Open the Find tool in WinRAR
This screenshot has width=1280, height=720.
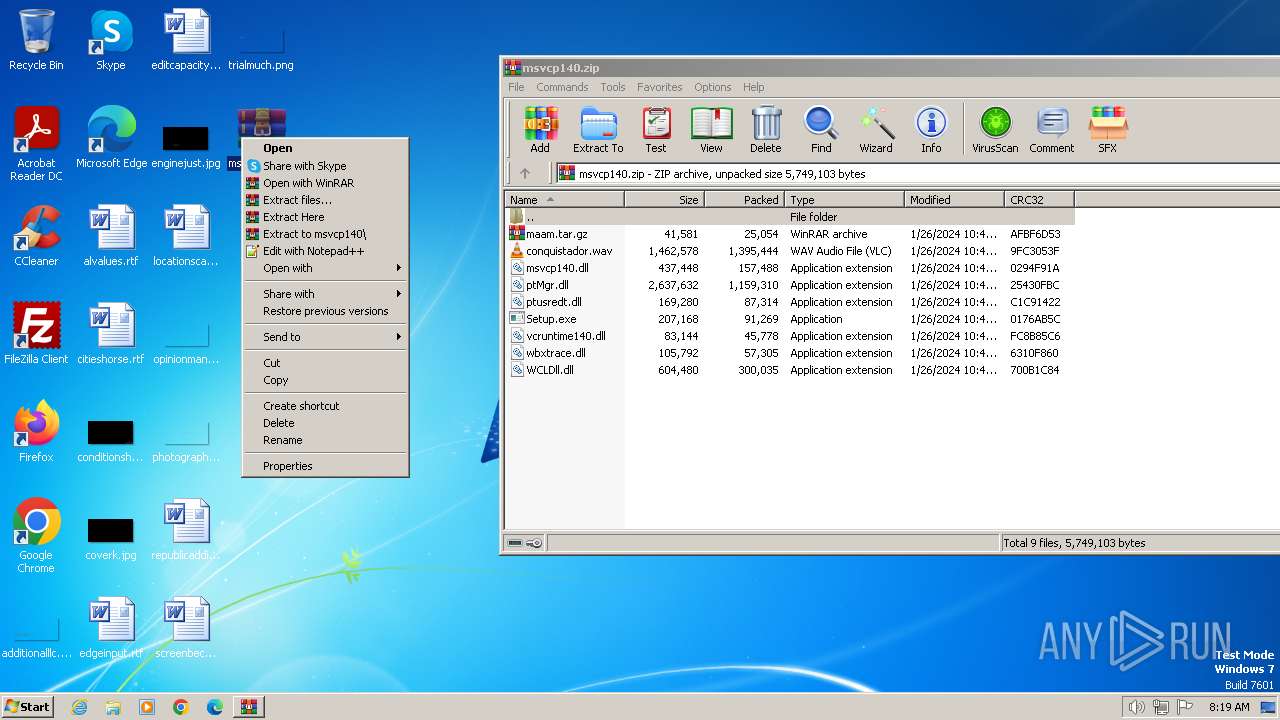click(821, 130)
